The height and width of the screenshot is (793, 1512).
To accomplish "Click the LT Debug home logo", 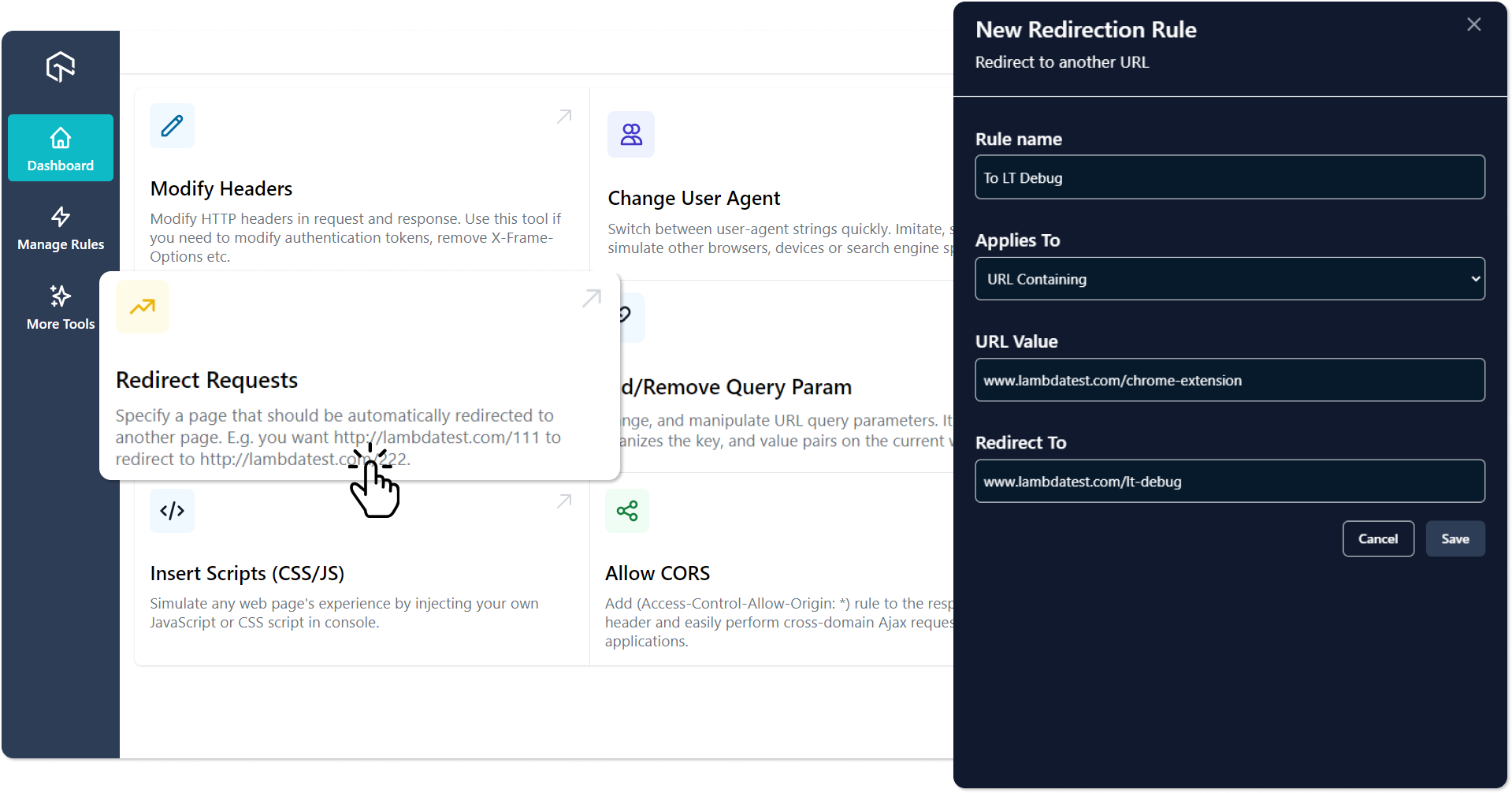I will coord(60,67).
